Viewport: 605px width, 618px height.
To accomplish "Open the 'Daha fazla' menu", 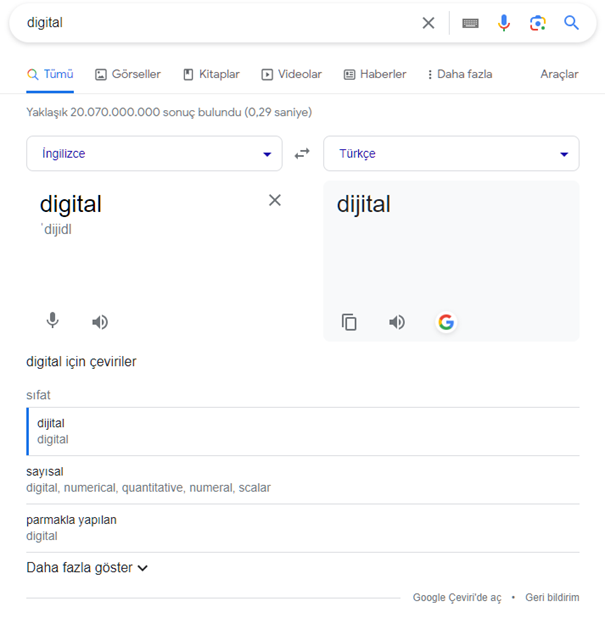I will coord(460,74).
